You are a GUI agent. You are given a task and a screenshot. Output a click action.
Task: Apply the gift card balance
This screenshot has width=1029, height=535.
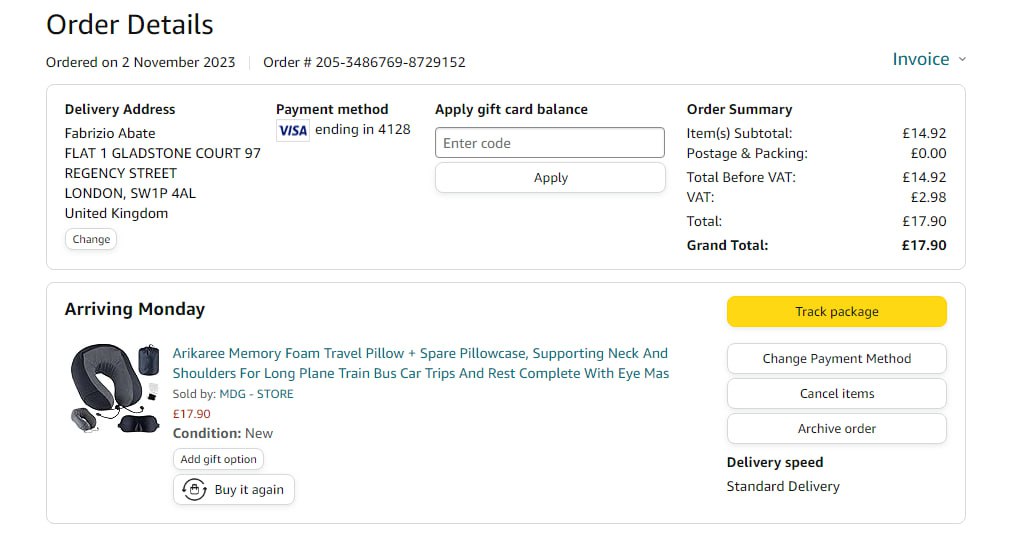point(549,178)
